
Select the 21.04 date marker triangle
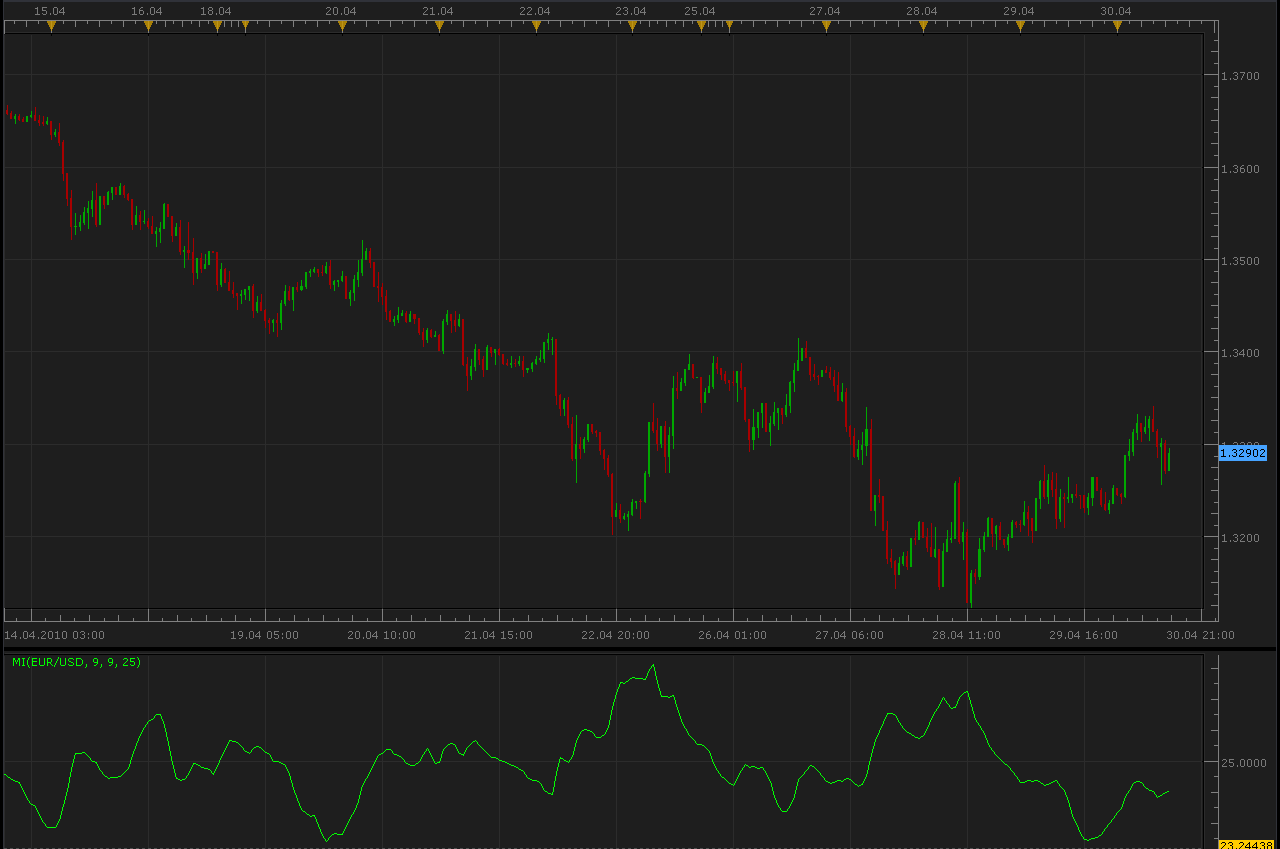coord(439,27)
